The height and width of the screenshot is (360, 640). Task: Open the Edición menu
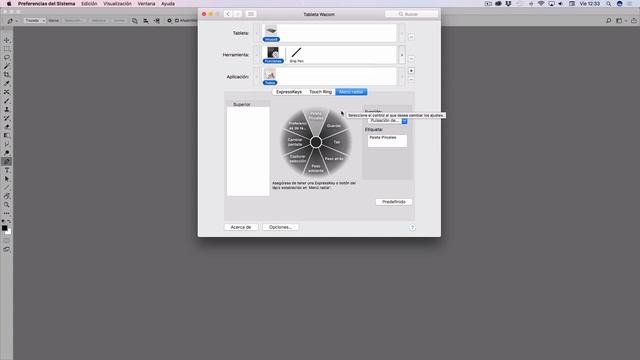(89, 4)
